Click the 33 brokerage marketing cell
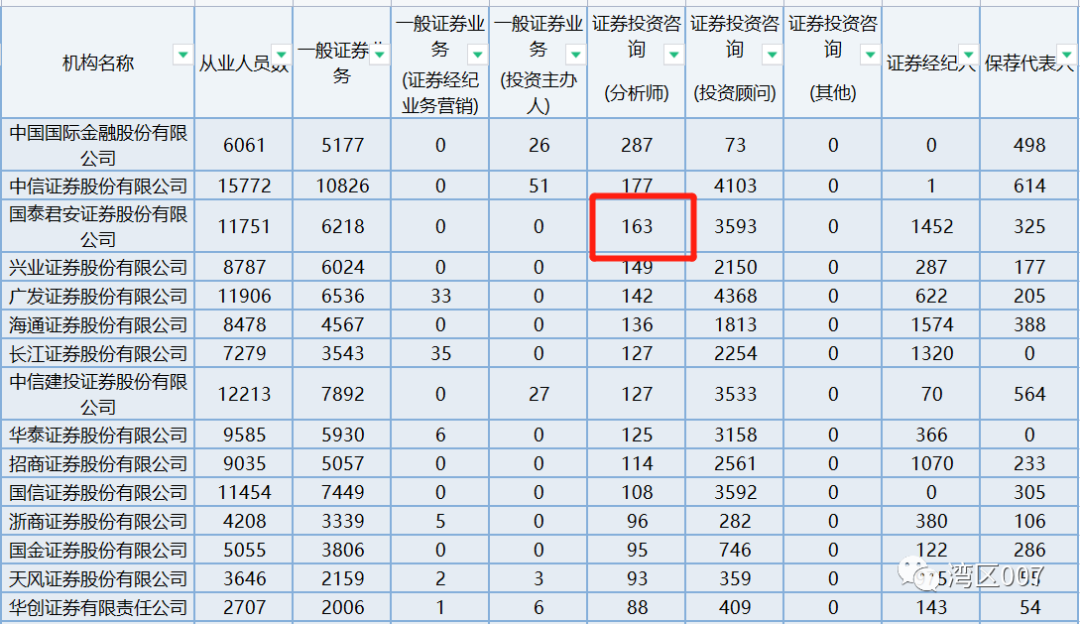Image resolution: width=1080 pixels, height=624 pixels. click(440, 295)
